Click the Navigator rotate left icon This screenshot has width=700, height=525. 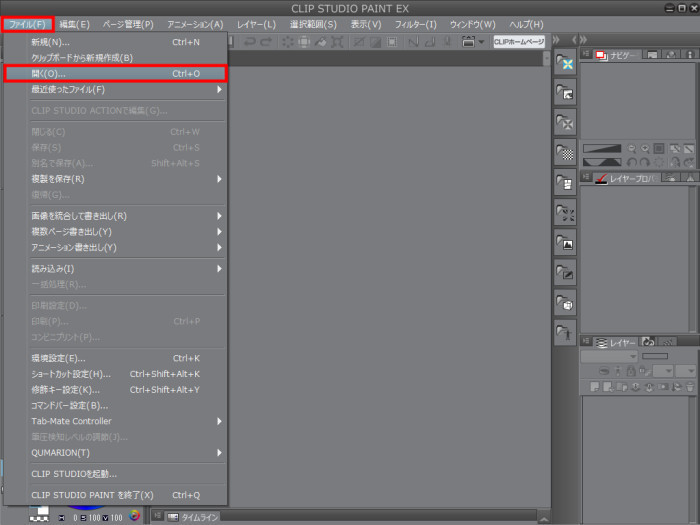tap(631, 162)
